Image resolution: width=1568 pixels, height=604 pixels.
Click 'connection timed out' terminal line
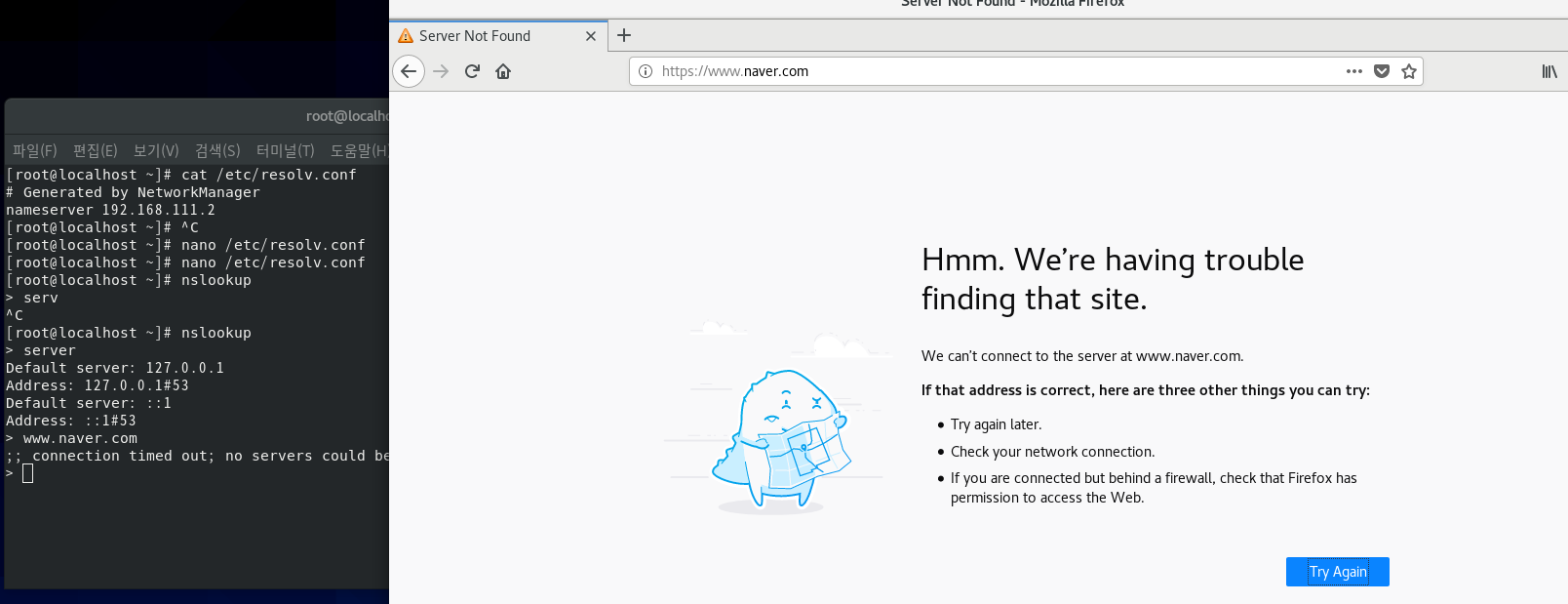tap(197, 456)
